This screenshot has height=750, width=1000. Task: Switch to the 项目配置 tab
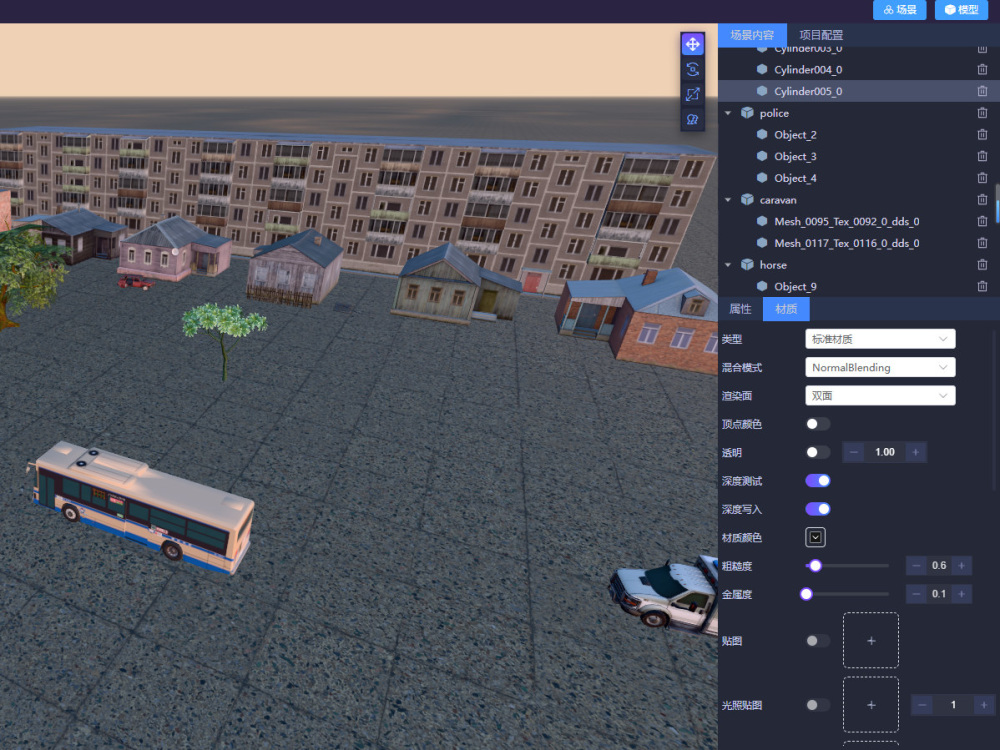click(x=821, y=35)
